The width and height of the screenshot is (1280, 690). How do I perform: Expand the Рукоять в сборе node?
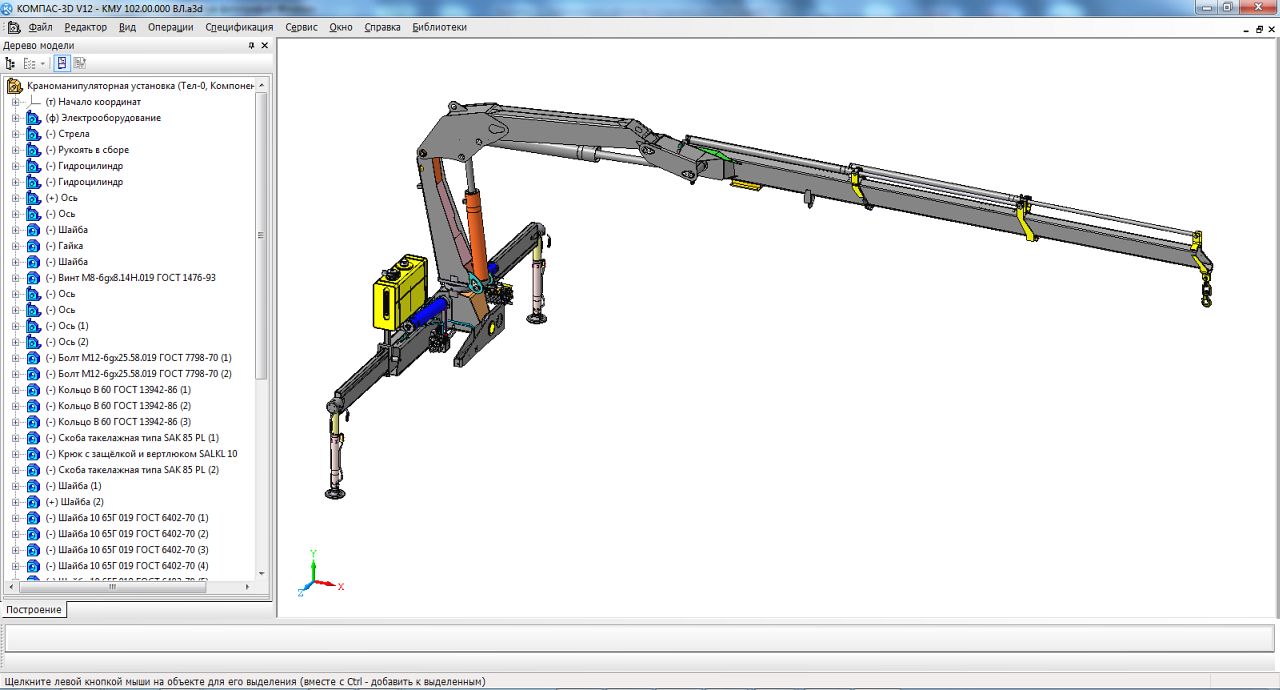tap(15, 150)
